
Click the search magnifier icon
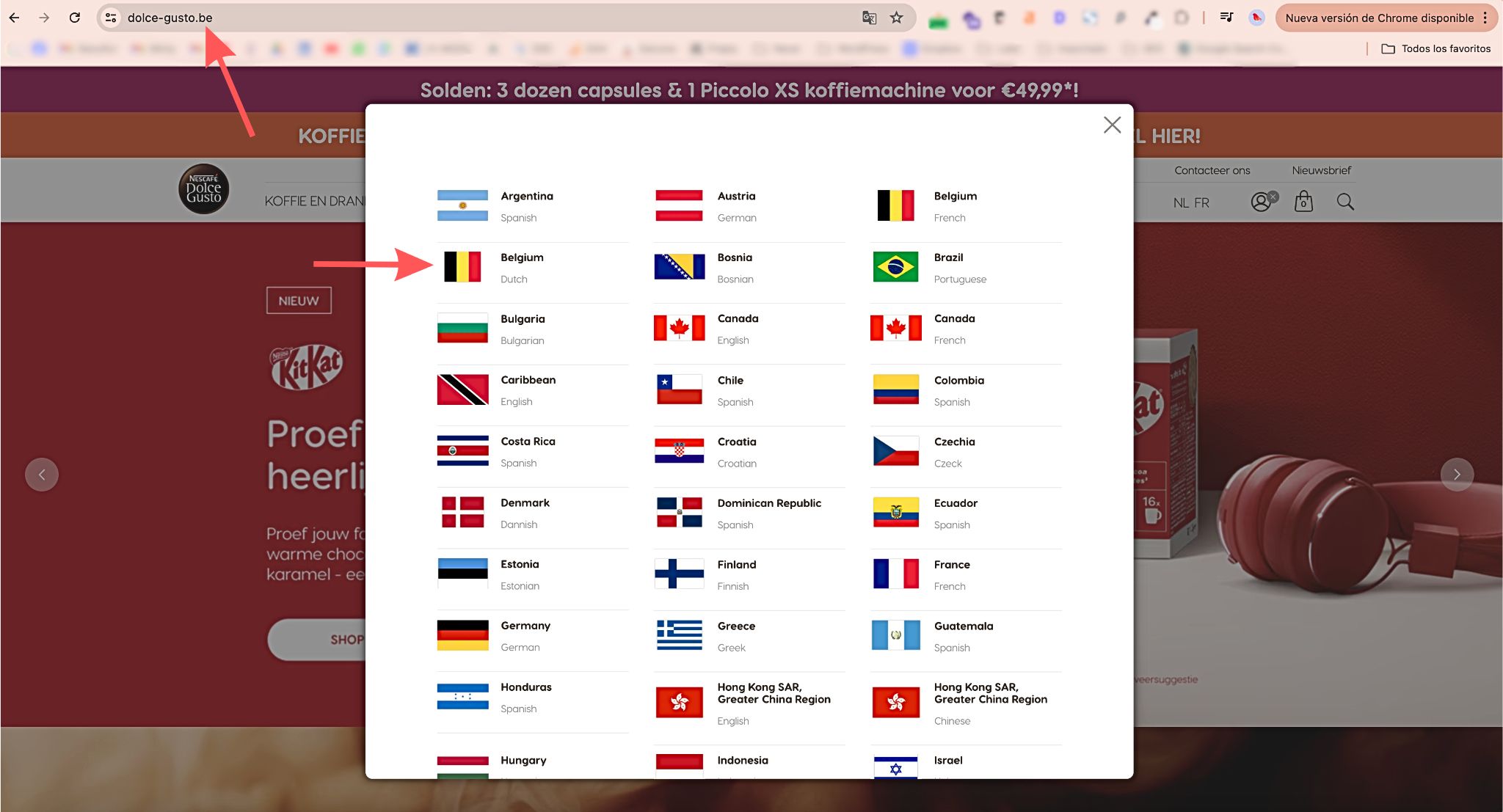coord(1345,202)
